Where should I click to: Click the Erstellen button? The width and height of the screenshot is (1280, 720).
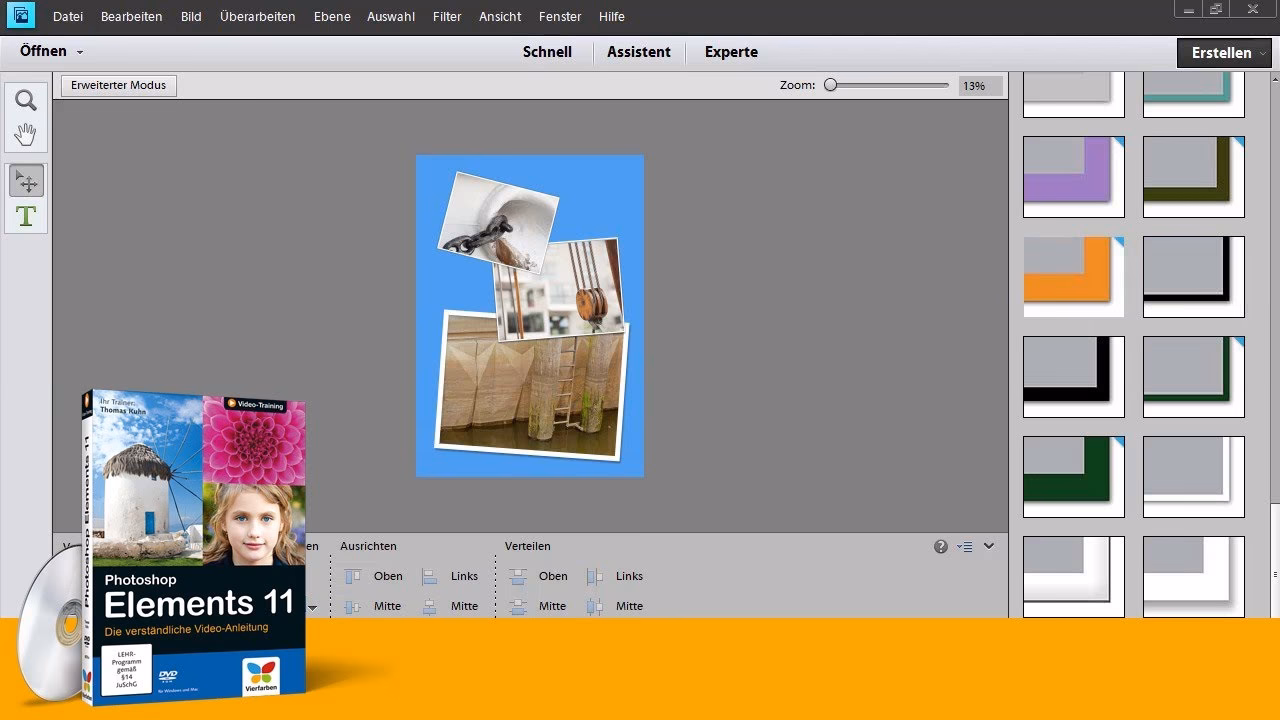pos(1223,52)
